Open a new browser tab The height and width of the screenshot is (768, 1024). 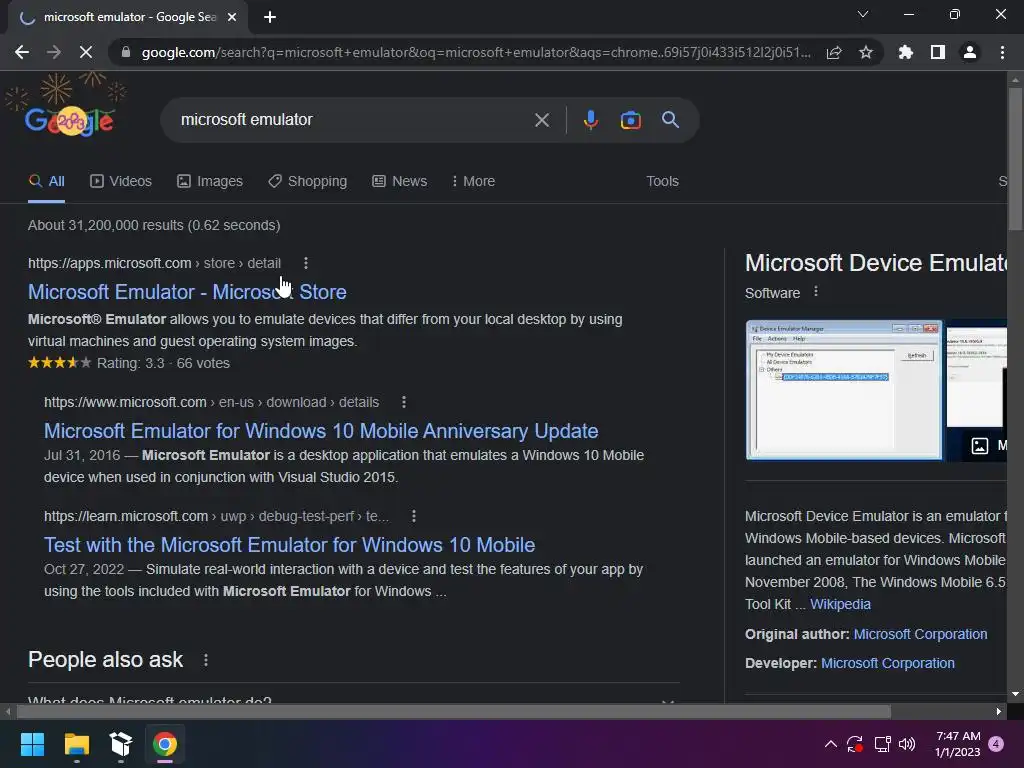(270, 17)
